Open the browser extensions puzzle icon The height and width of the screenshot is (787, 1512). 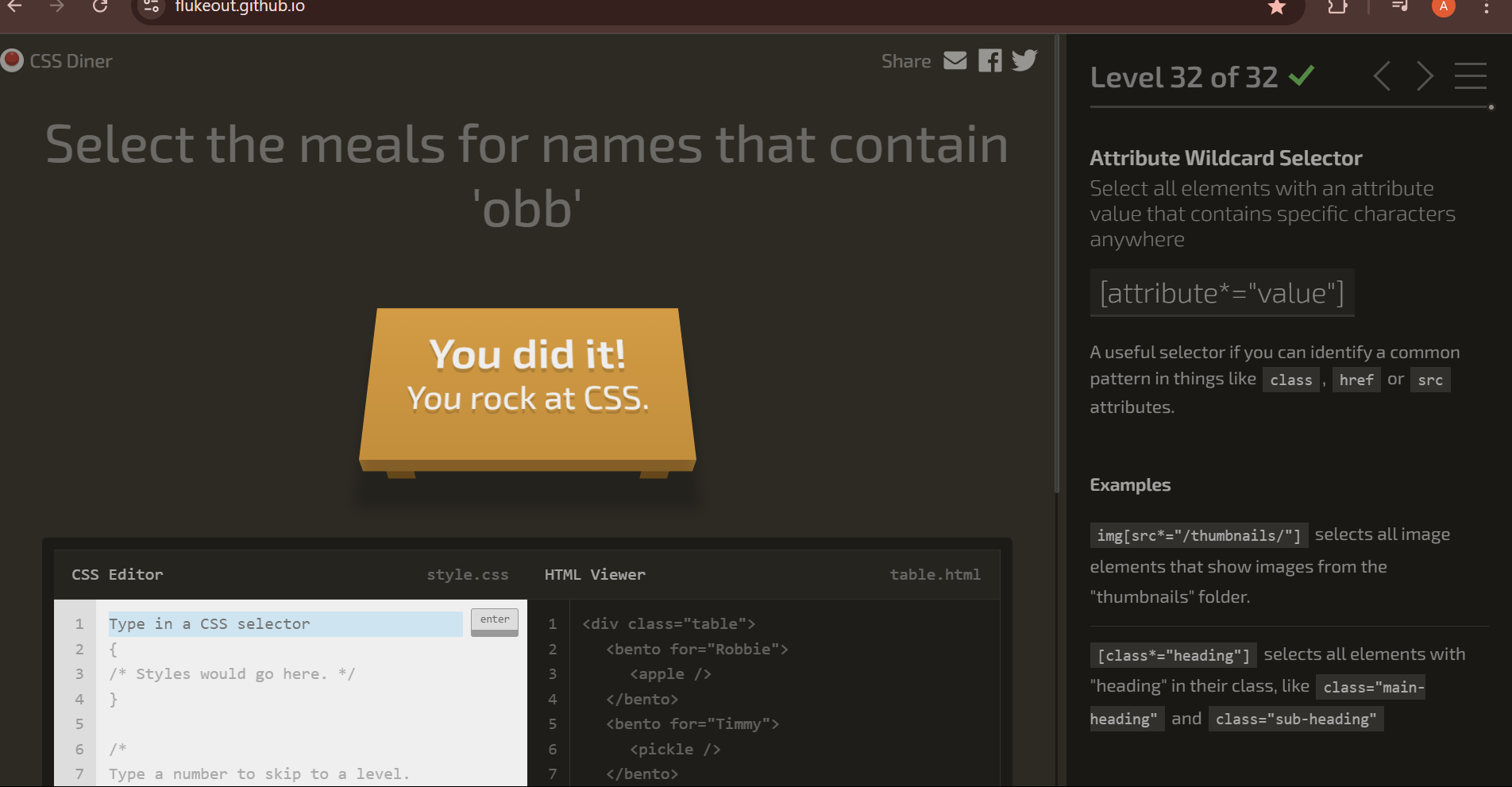click(1337, 7)
